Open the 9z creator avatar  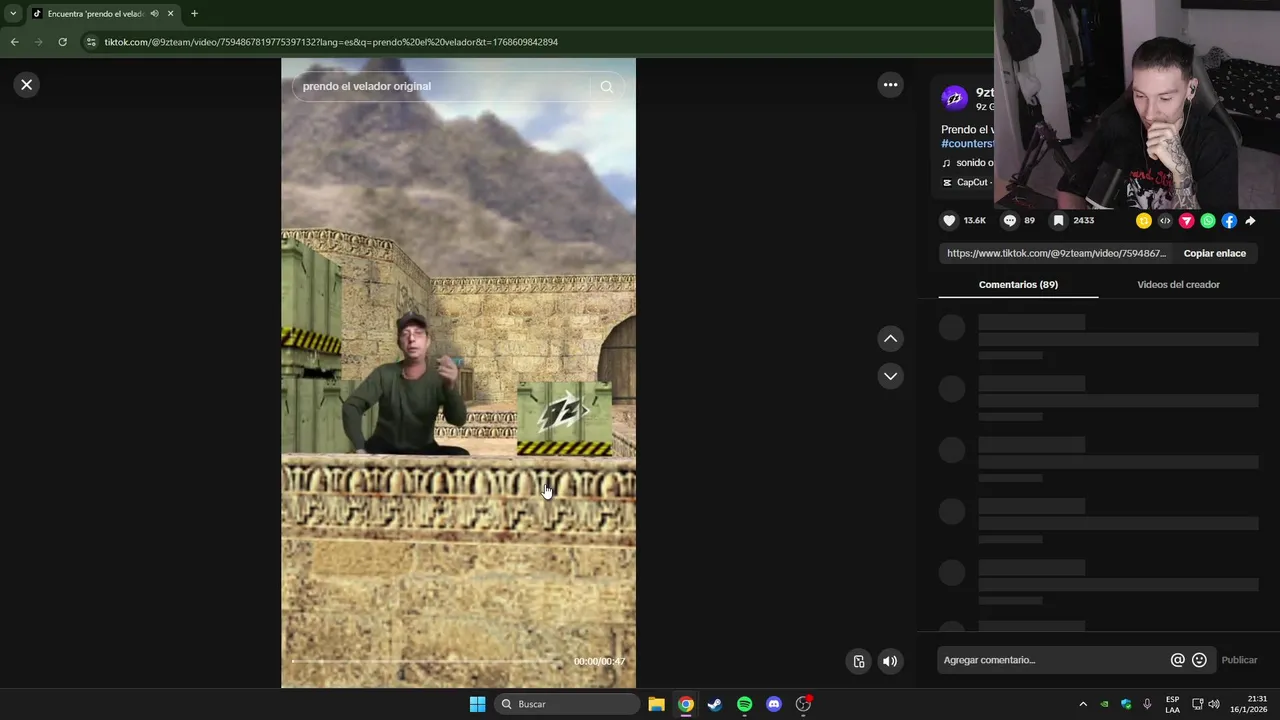[x=954, y=98]
